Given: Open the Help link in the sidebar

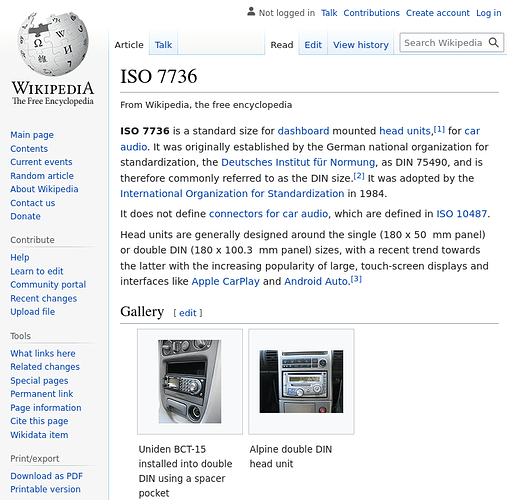Looking at the screenshot, I should point(20,257).
